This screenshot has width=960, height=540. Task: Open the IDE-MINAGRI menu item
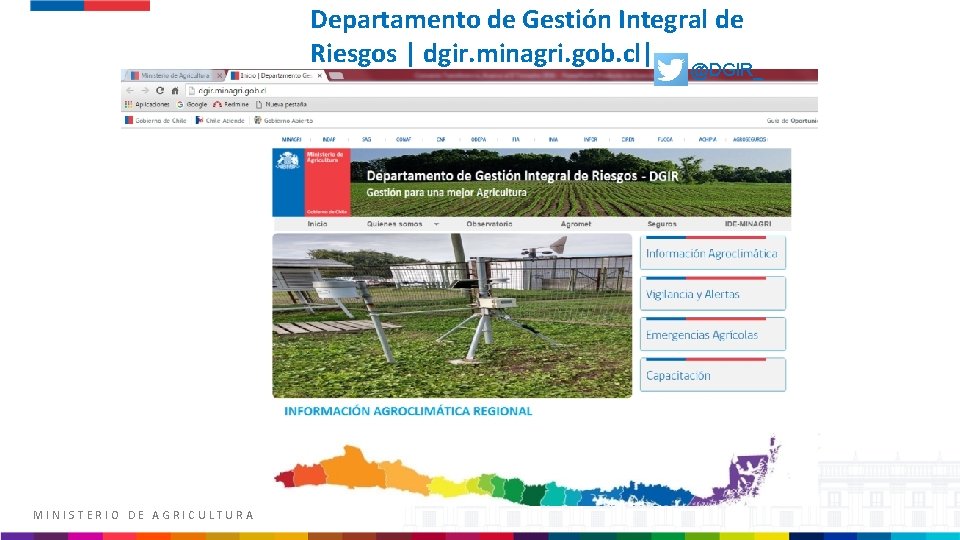coord(748,224)
